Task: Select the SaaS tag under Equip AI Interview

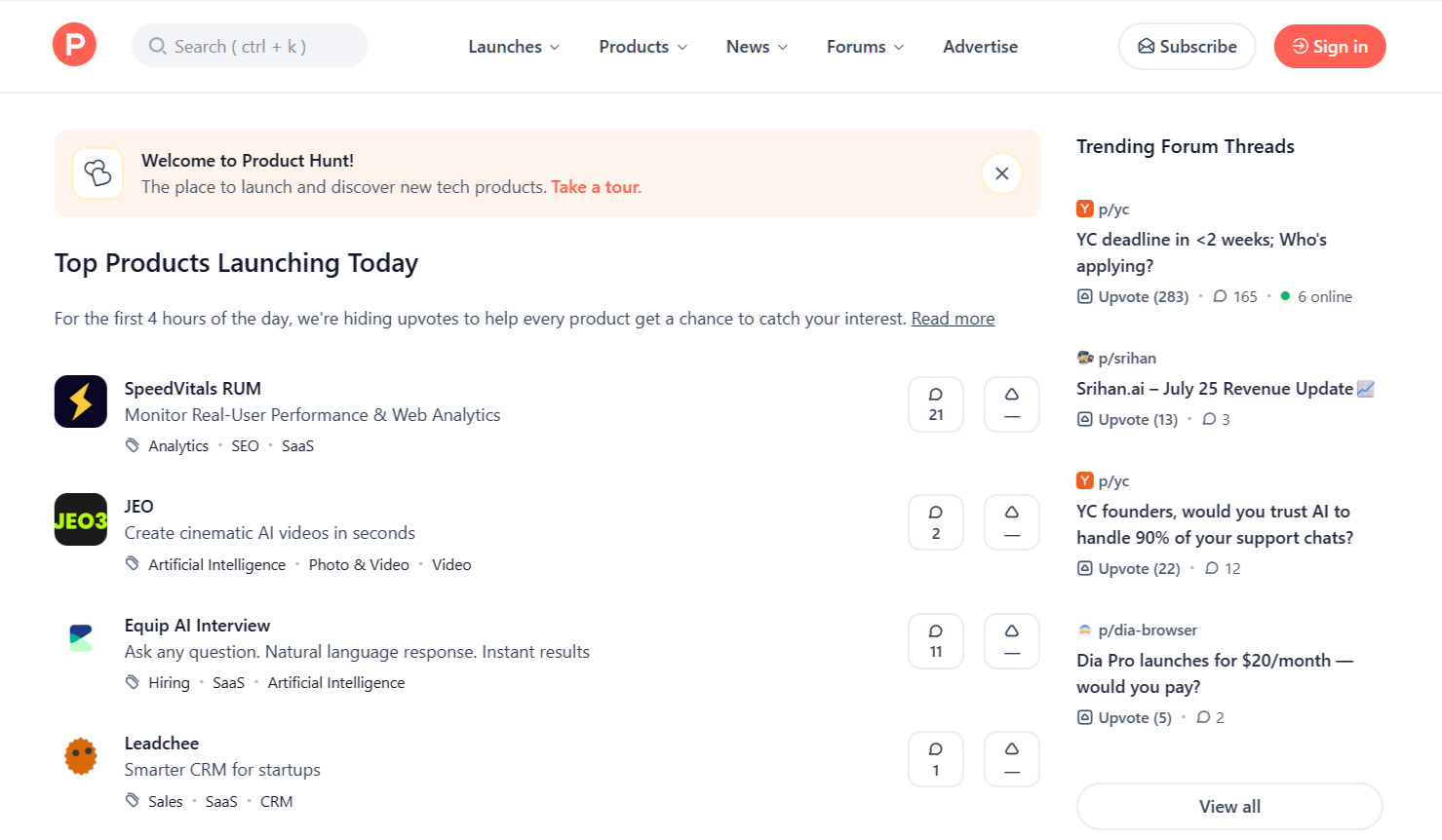Action: tap(228, 683)
